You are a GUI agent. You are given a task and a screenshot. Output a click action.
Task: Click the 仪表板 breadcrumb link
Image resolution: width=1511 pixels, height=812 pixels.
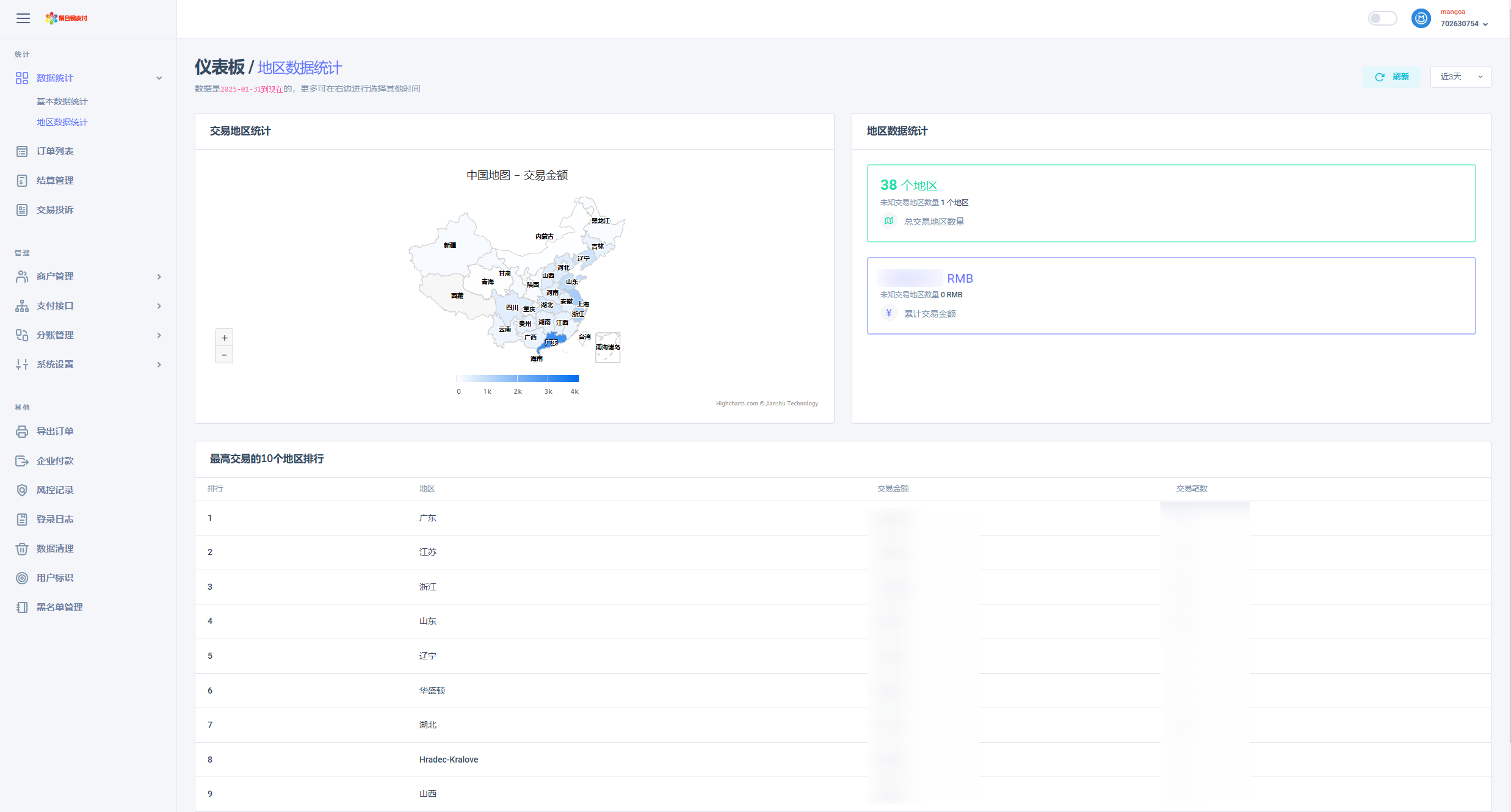[x=220, y=67]
